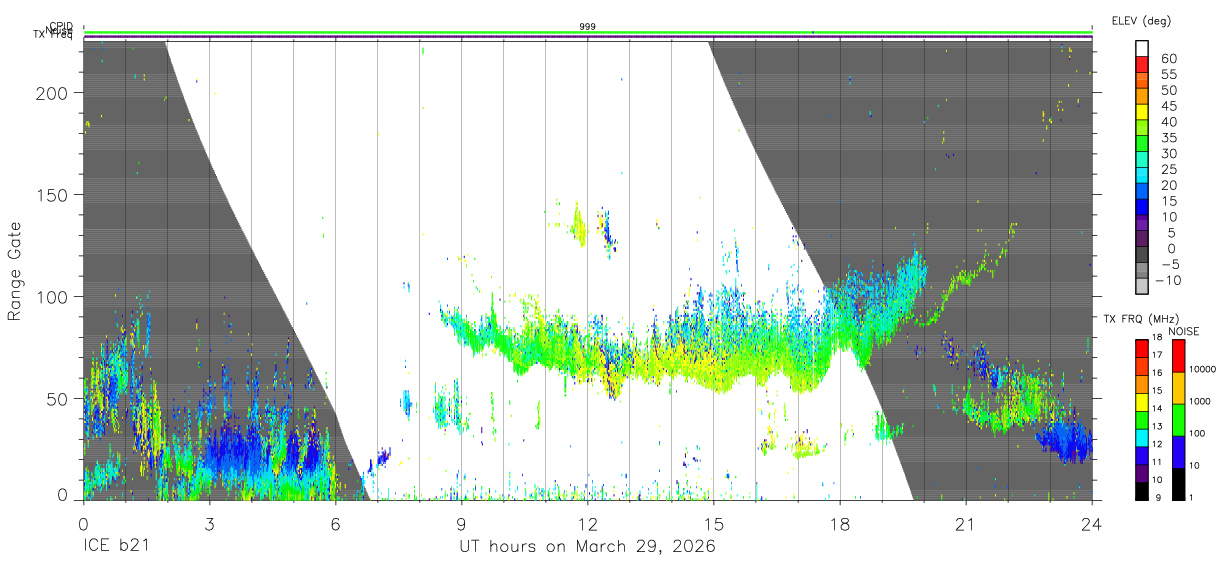Click the purple swatch in the TX FRQ colorbar
The height and width of the screenshot is (567, 1228).
(x=1141, y=473)
